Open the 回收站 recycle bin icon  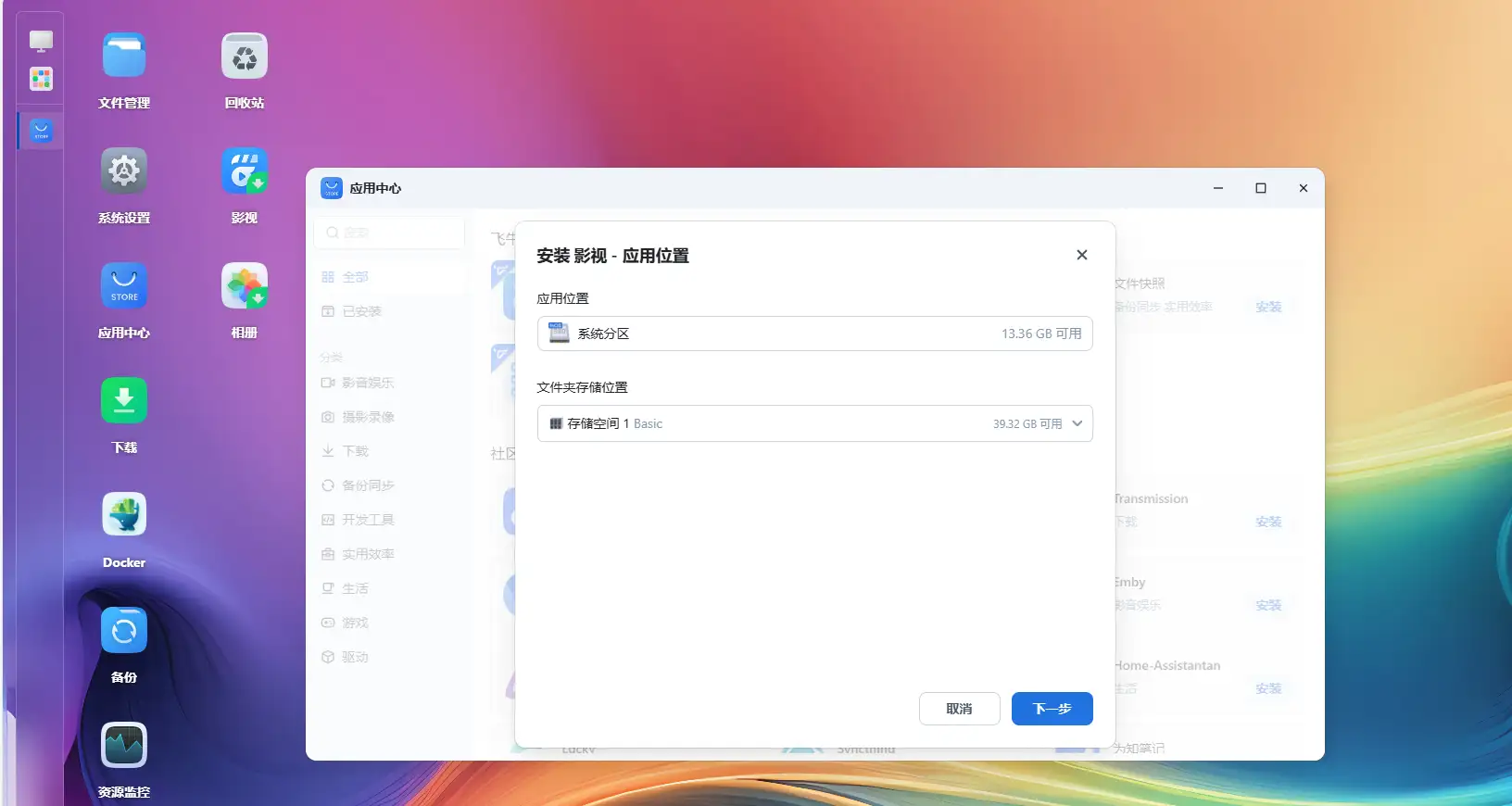(245, 57)
